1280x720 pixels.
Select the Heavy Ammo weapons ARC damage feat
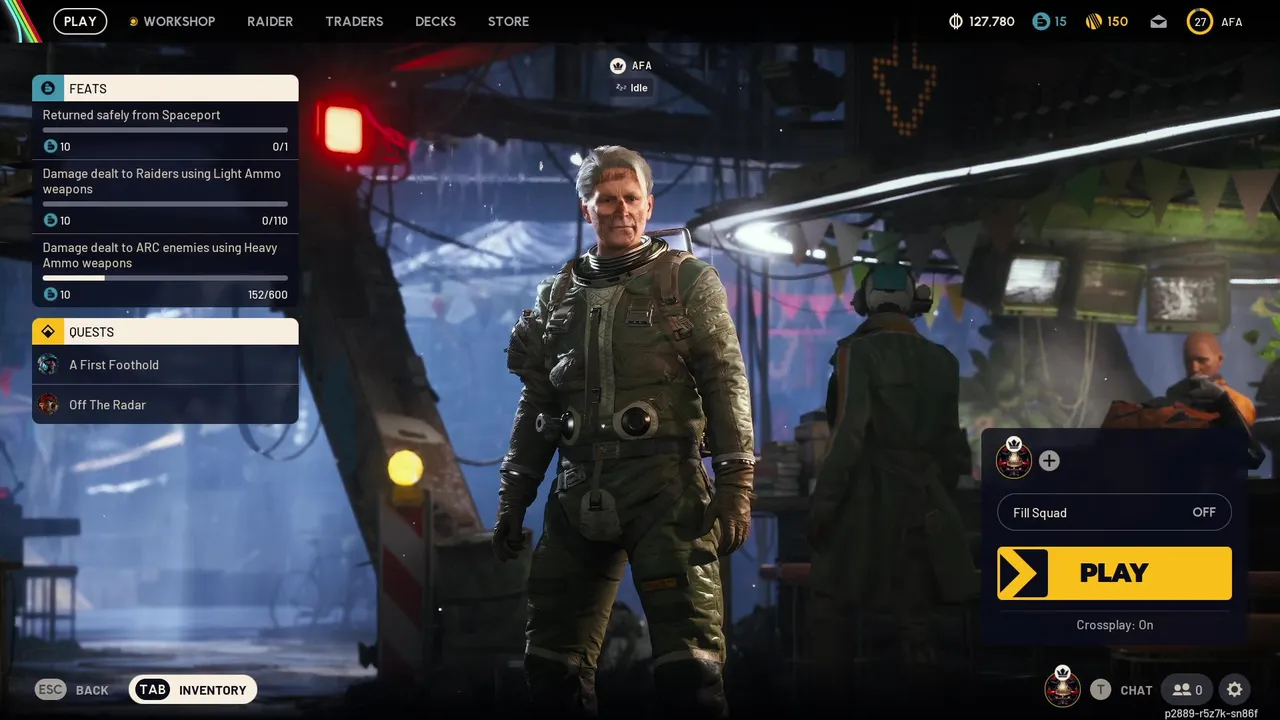pos(165,271)
